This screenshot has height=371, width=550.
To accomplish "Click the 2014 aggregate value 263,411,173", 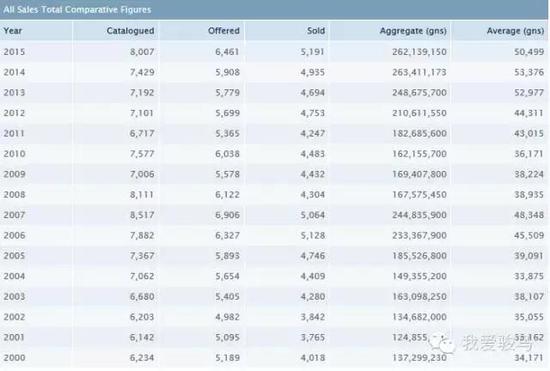I will click(420, 72).
